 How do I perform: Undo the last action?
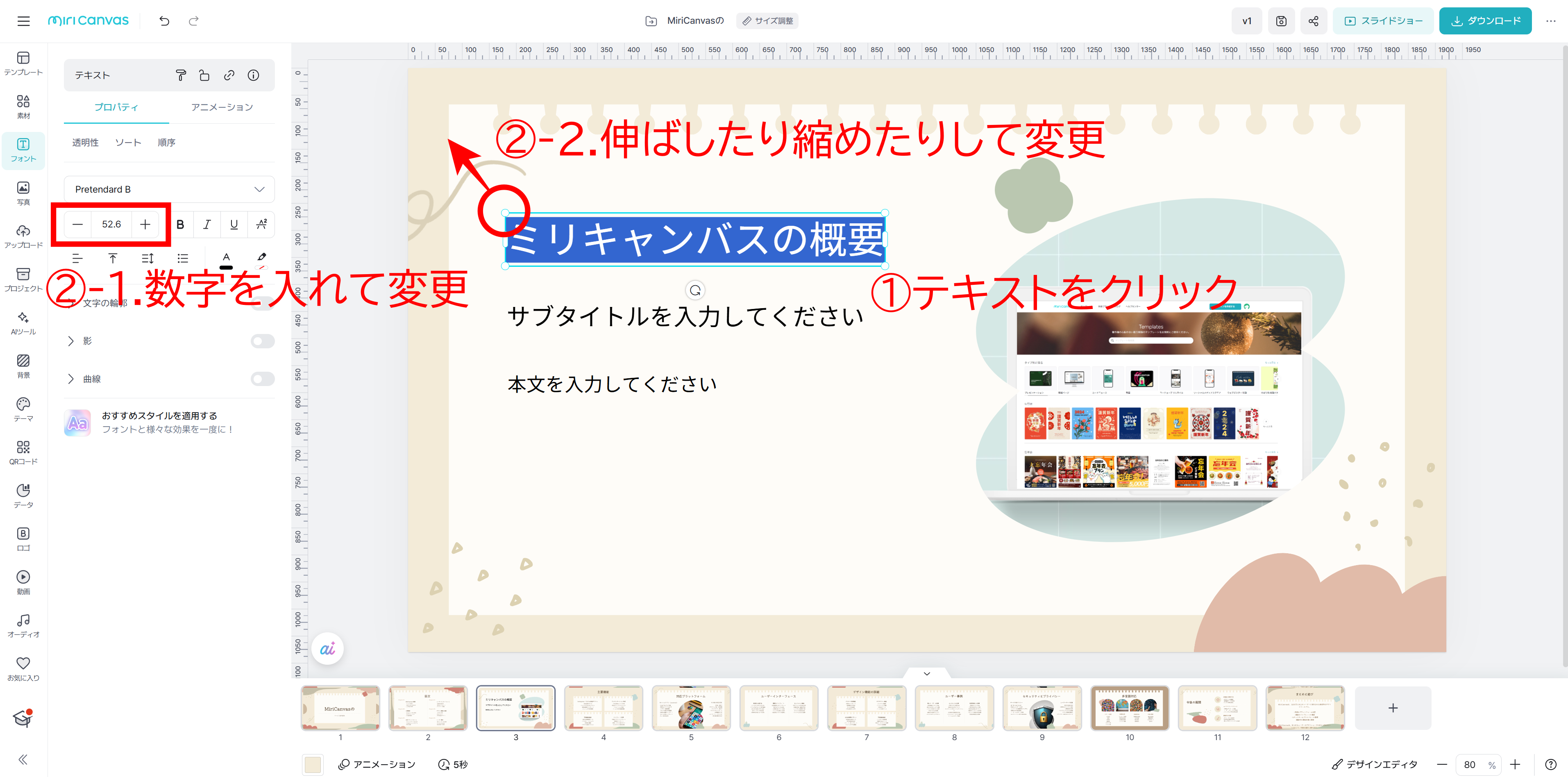click(164, 21)
